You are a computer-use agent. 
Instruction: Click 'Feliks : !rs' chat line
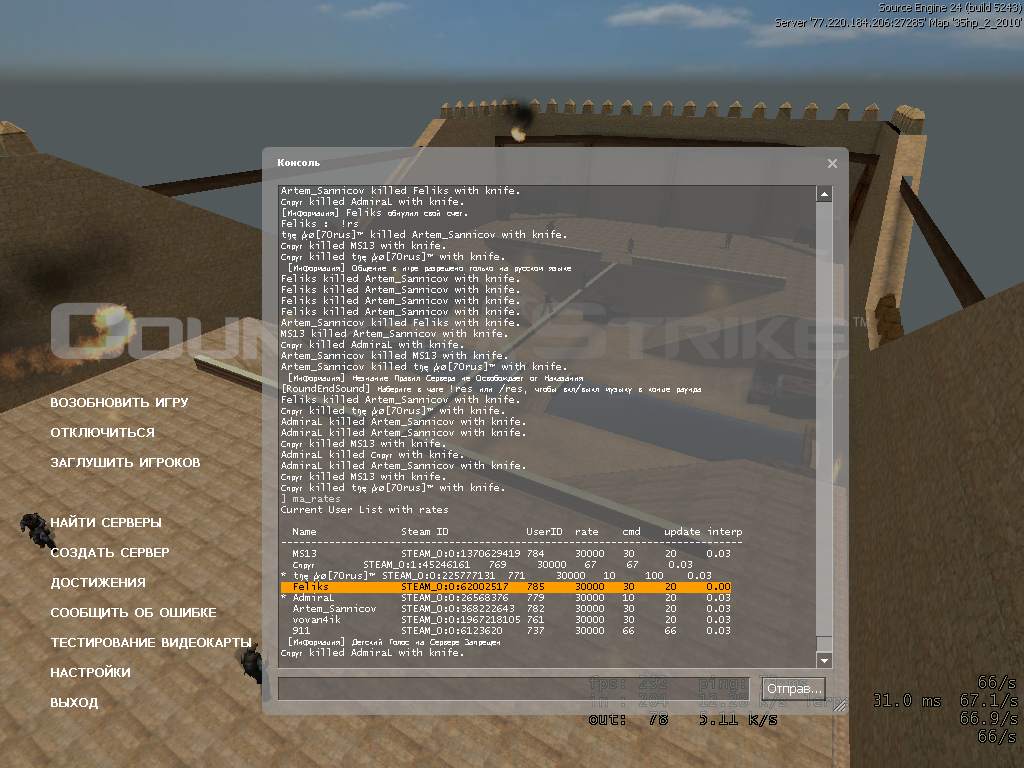pyautogui.click(x=319, y=224)
